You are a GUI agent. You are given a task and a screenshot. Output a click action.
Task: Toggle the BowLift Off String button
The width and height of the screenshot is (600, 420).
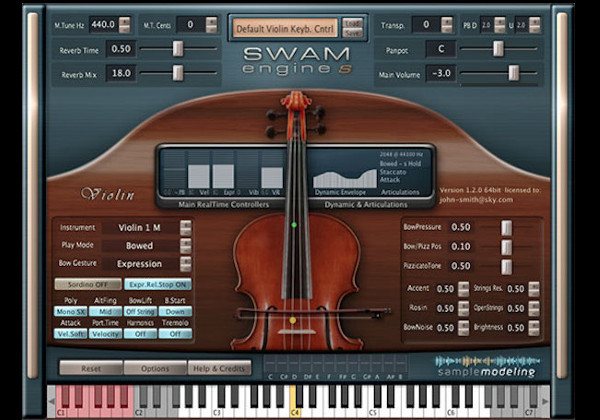click(140, 312)
